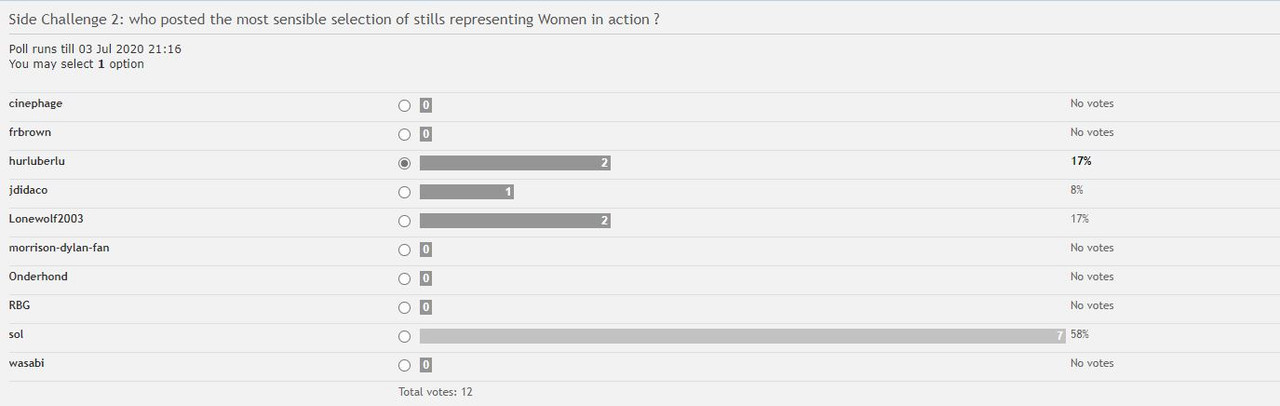Viewport: 1280px width, 406px height.
Task: Vote for jdidaco radio button
Action: (404, 192)
